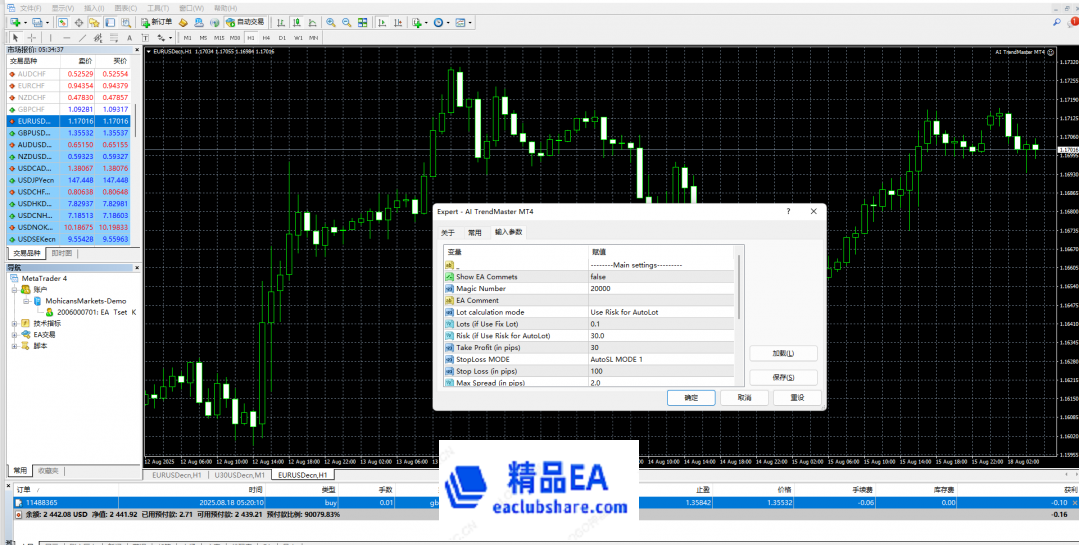Open the 关于 tab in Expert dialog
This screenshot has width=1079, height=545.
coord(448,232)
